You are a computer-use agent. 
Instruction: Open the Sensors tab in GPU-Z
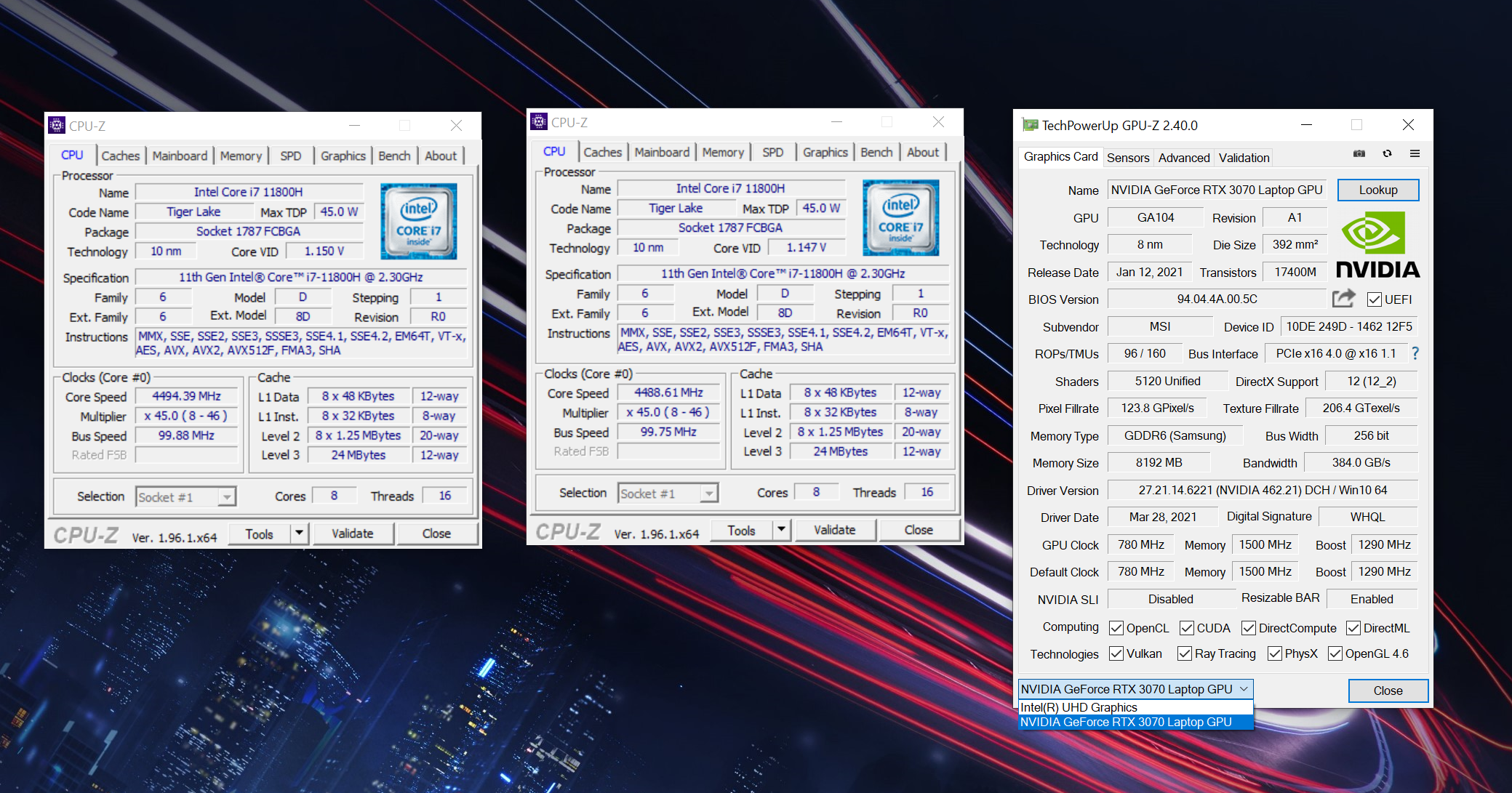pyautogui.click(x=1128, y=158)
